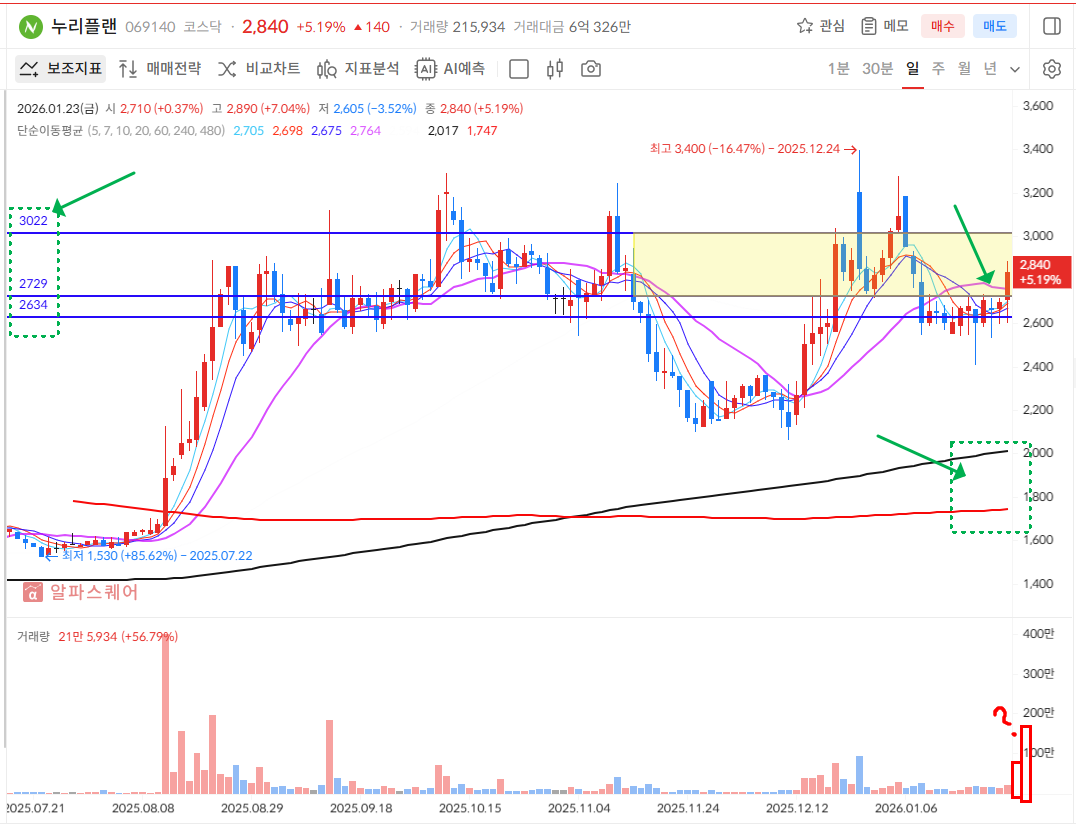This screenshot has width=1076, height=824.
Task: Click the red 매수 buy button
Action: (x=942, y=26)
